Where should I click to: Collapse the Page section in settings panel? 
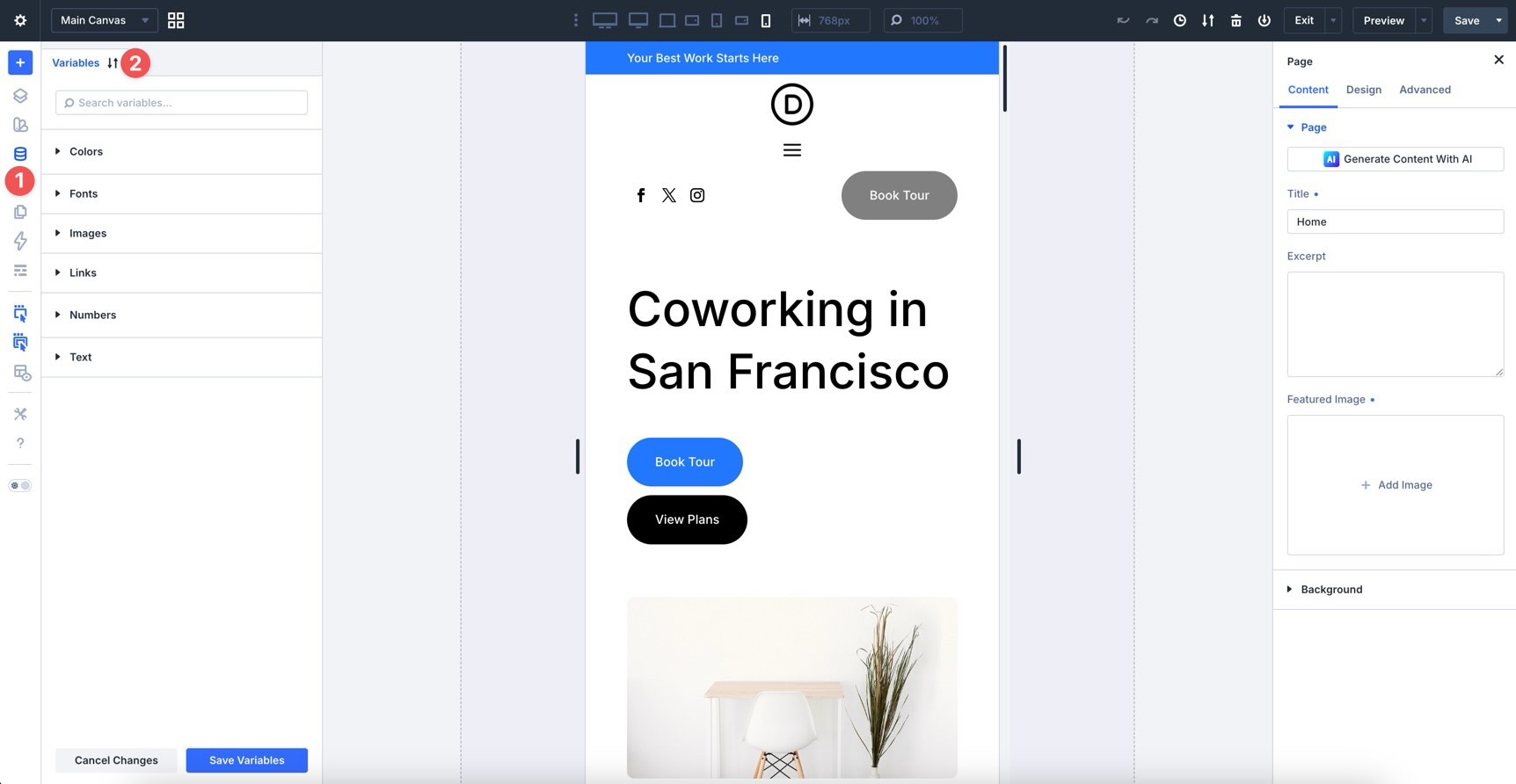(x=1307, y=127)
